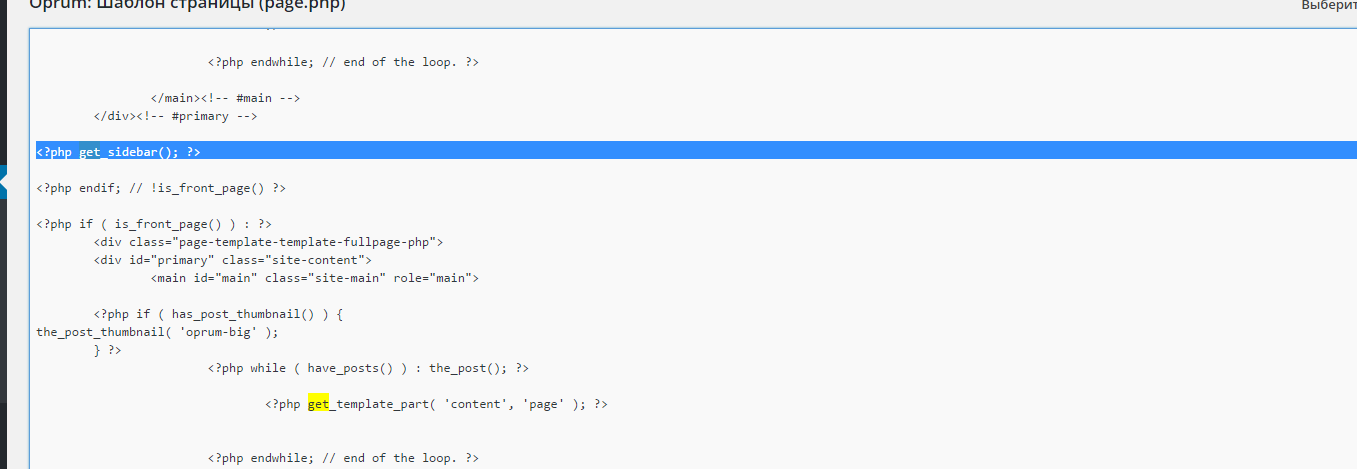Click the "Выберит" label at top right
Viewport: 1357px width, 469px height.
click(x=1328, y=5)
